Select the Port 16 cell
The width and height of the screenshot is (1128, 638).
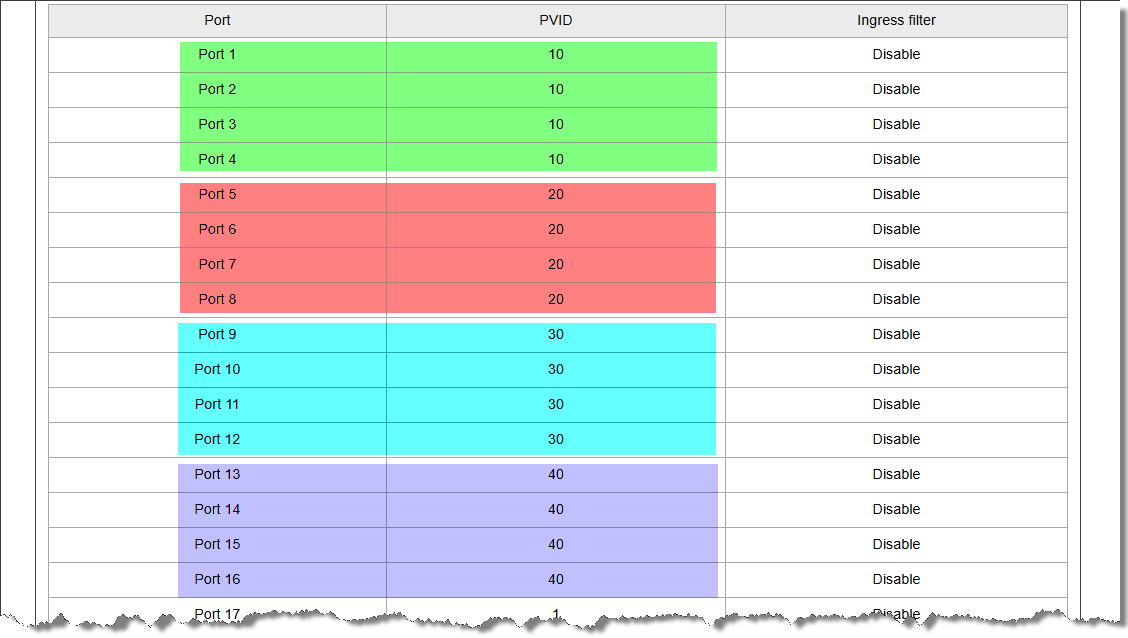point(217,580)
